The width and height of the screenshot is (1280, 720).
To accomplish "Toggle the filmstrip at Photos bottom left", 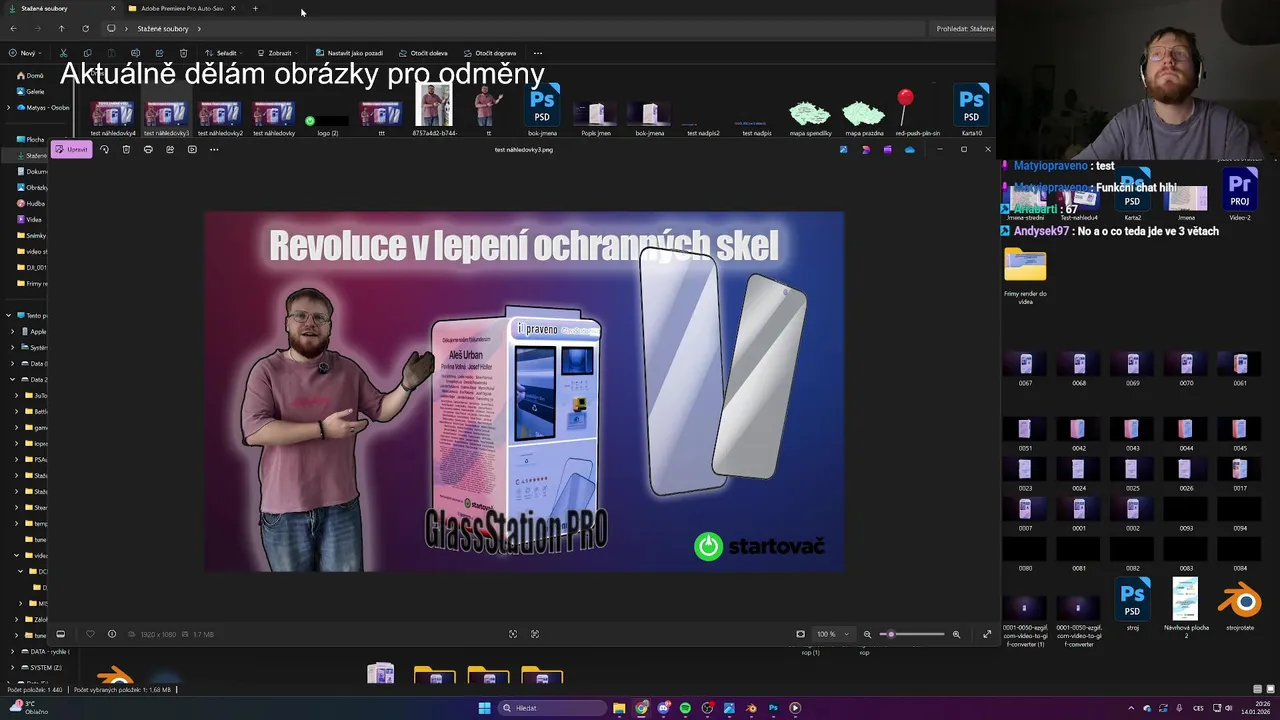I will [x=60, y=634].
